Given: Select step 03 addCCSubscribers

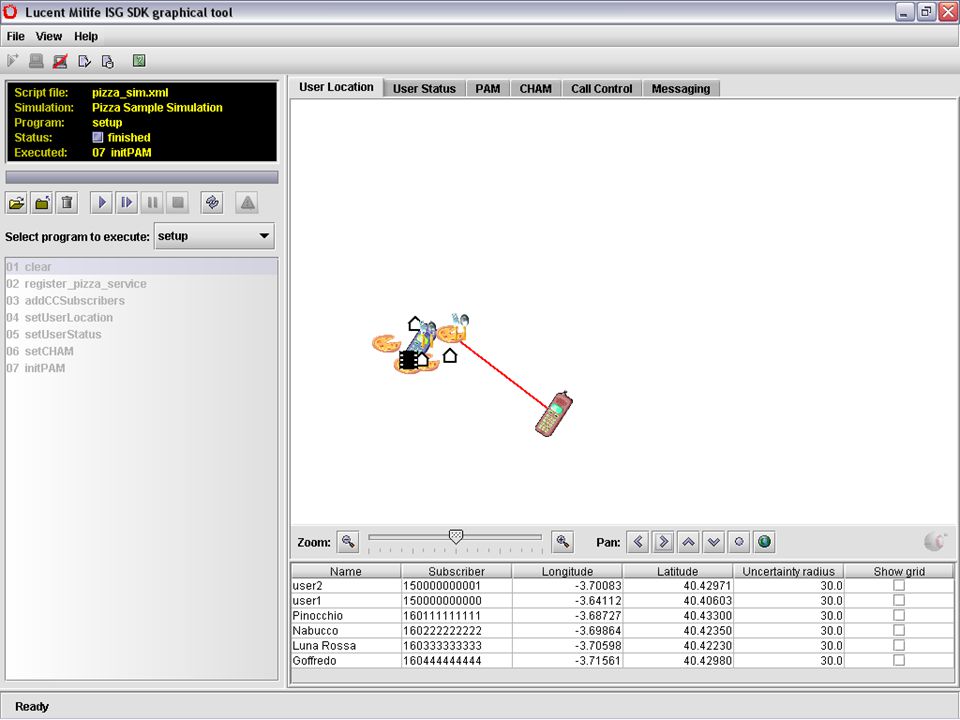Looking at the screenshot, I should pos(141,301).
